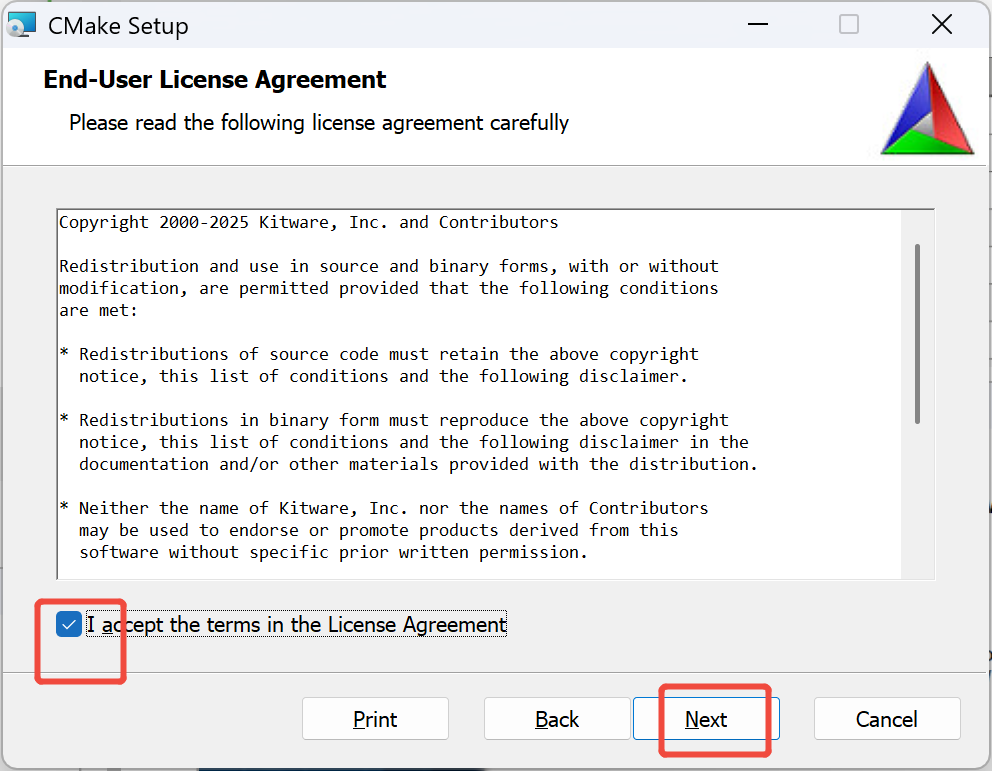Click the CMake Setup installer title icon

pos(21,25)
